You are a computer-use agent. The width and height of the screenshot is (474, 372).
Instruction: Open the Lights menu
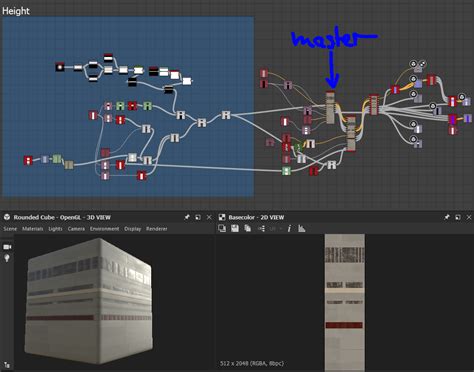point(55,229)
